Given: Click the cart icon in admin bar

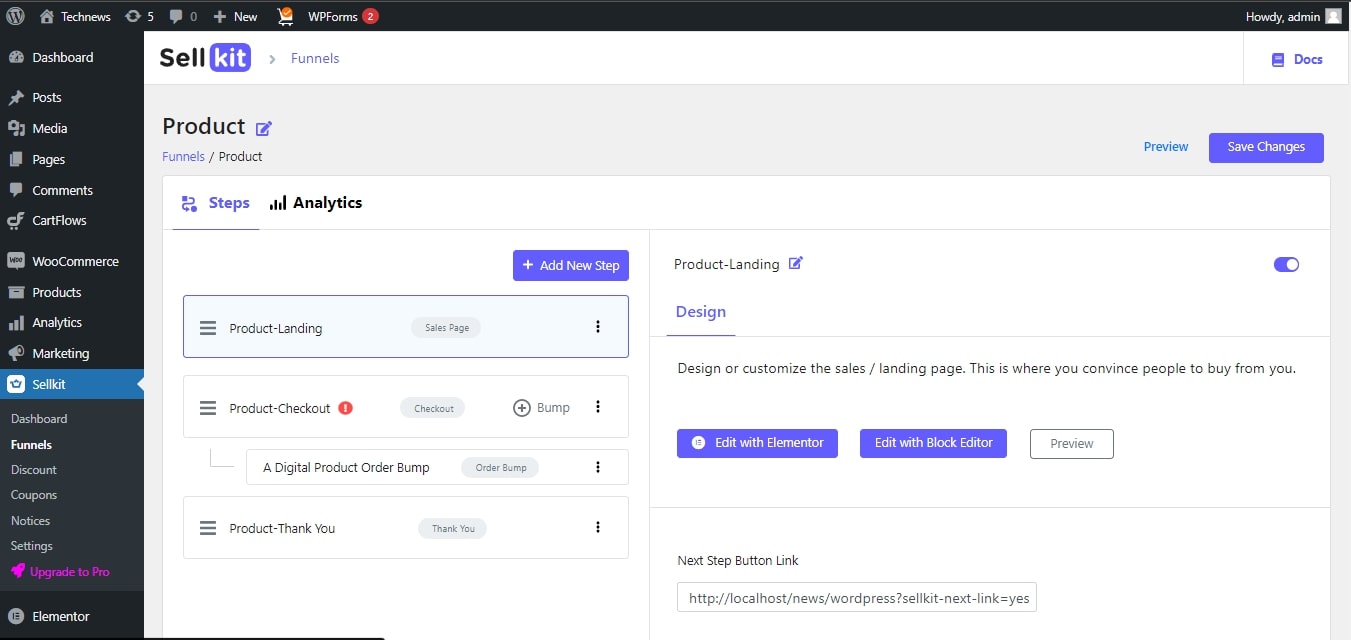Looking at the screenshot, I should tap(285, 16).
